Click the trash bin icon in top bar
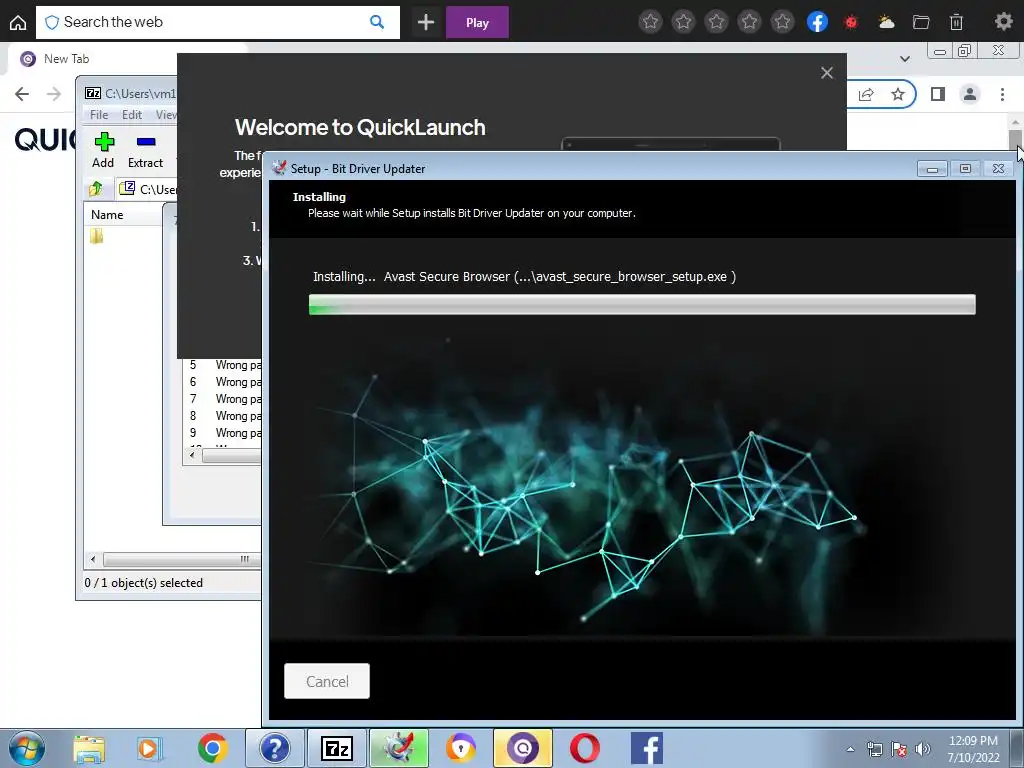Image resolution: width=1024 pixels, height=768 pixels. coord(956,22)
